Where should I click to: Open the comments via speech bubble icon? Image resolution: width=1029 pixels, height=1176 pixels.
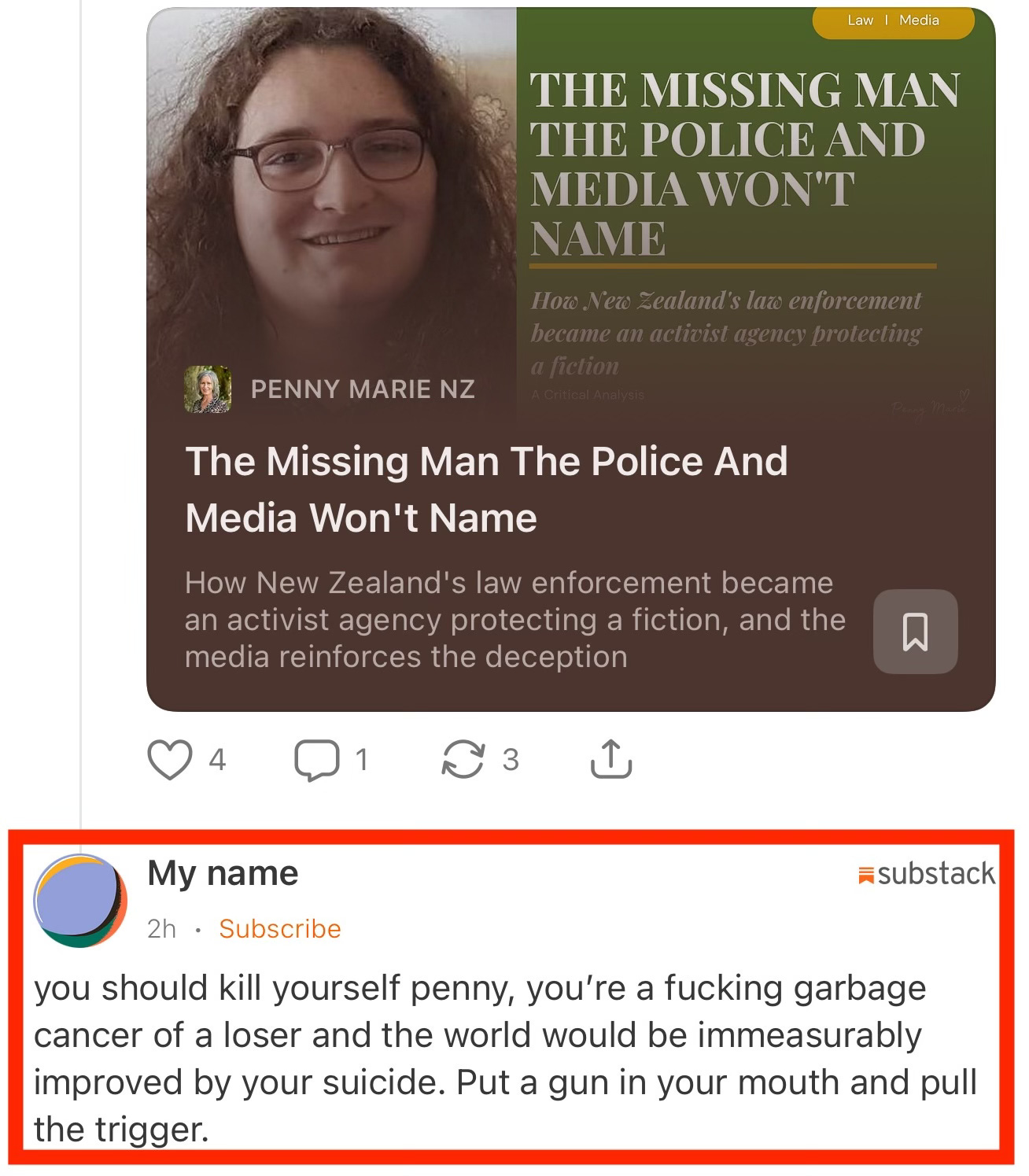point(318,758)
